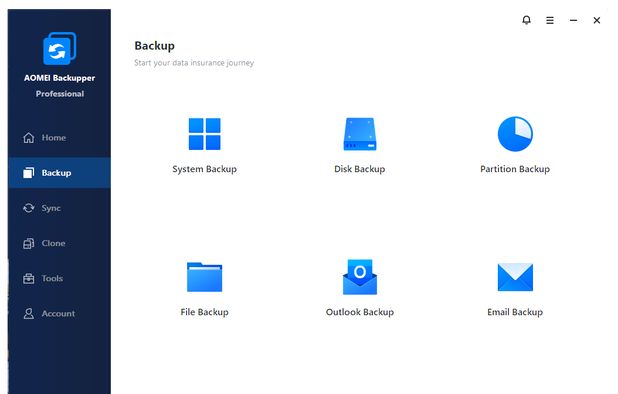Click the Tools toolbox sidebar icon
The width and height of the screenshot is (618, 394).
[29, 279]
